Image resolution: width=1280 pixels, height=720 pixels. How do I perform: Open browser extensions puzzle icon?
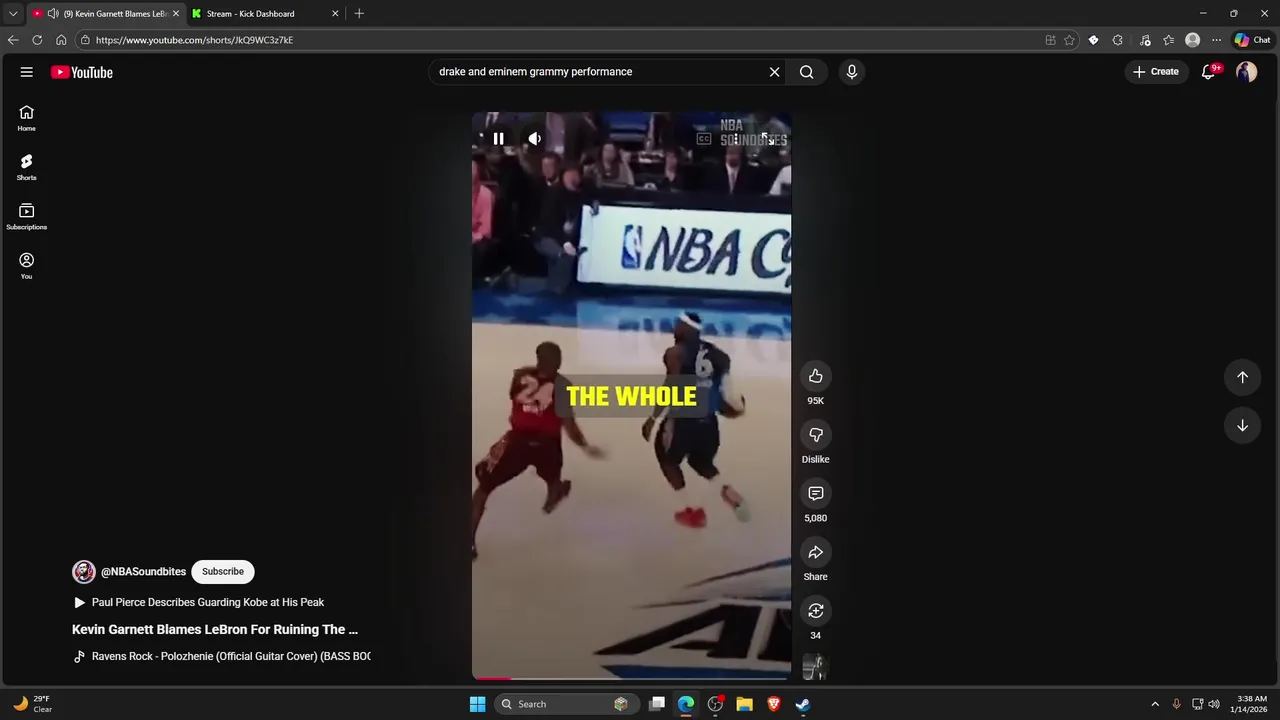pos(1117,40)
